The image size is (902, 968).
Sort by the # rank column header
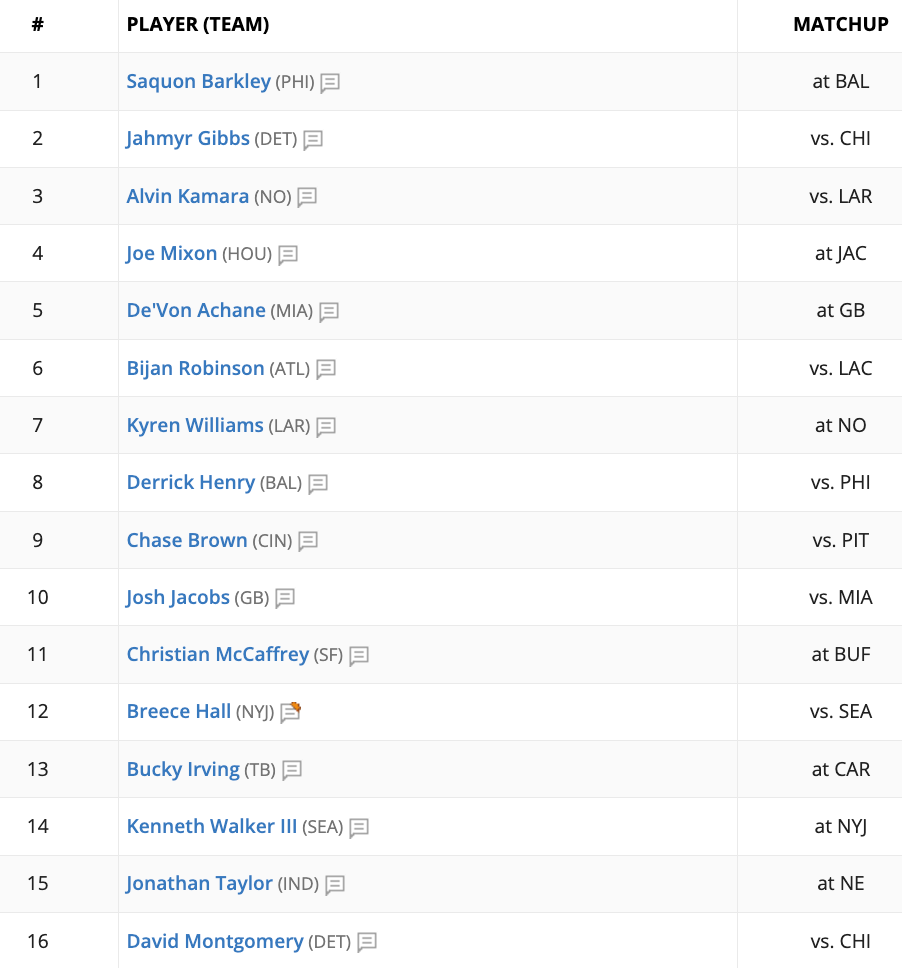38,25
